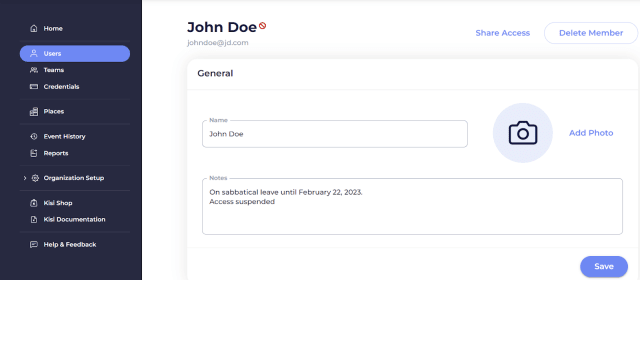Image resolution: width=640 pixels, height=360 pixels.
Task: Click the Reports document icon
Action: point(34,153)
